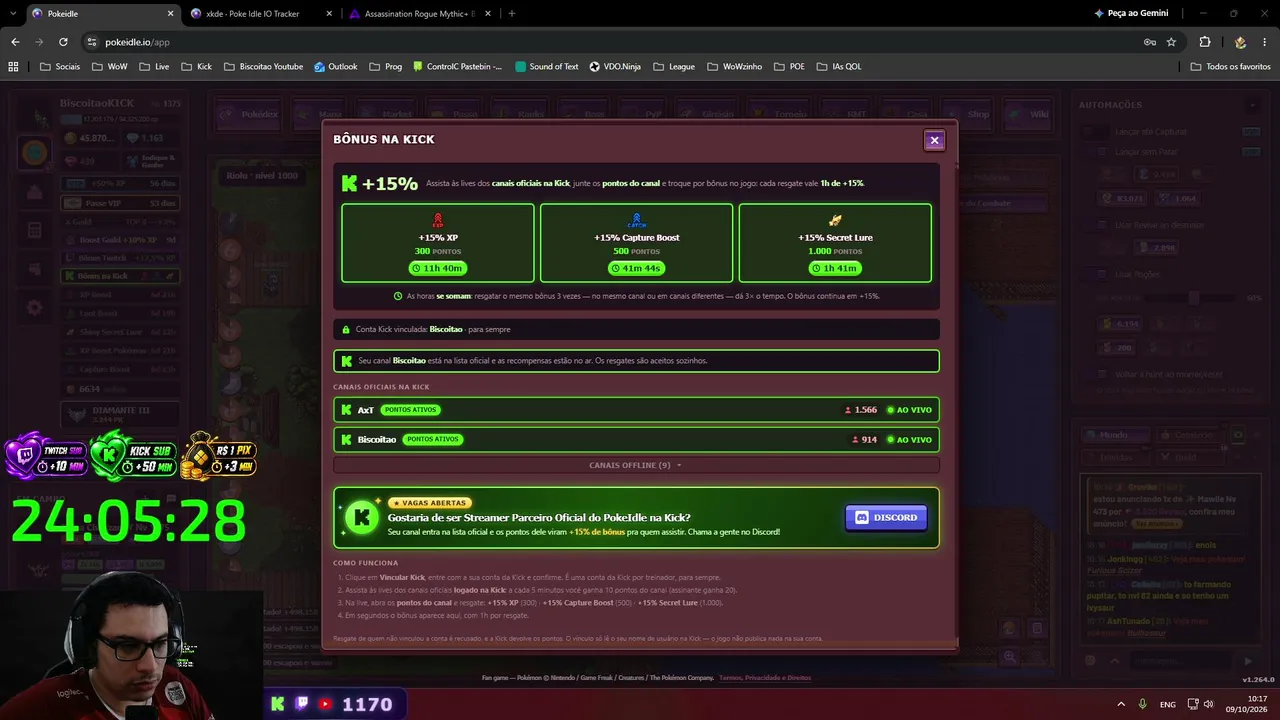
Task: Reload the pokeidle.io page
Action: point(63,42)
